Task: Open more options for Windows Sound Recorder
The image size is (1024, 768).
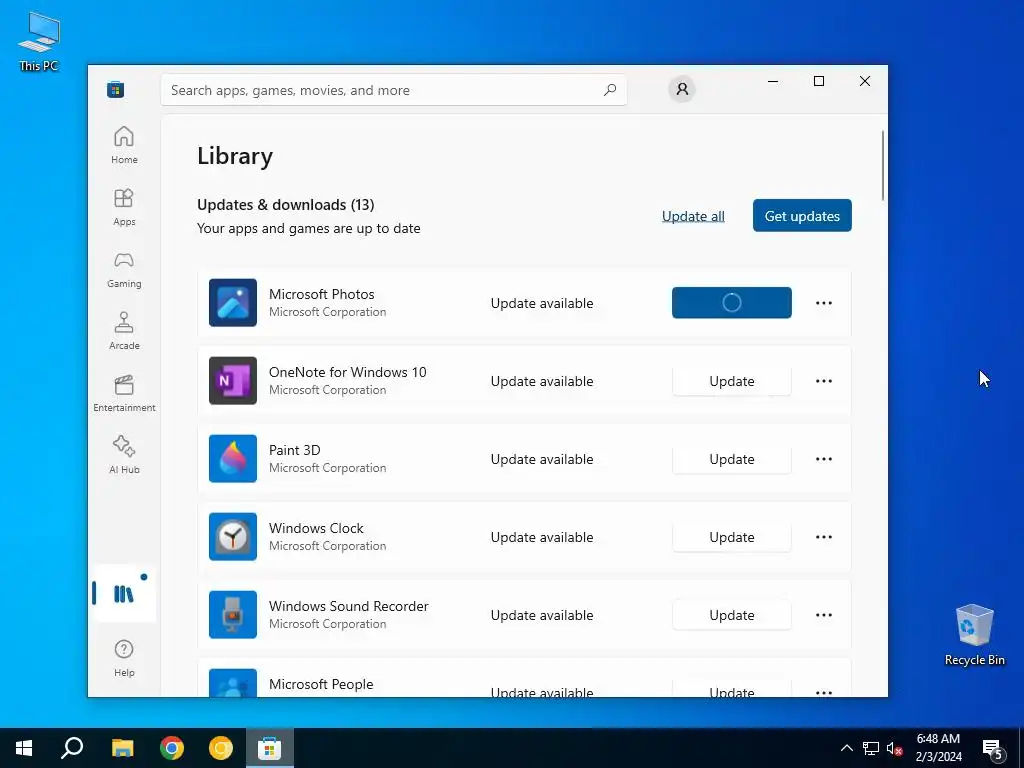Action: (x=824, y=615)
